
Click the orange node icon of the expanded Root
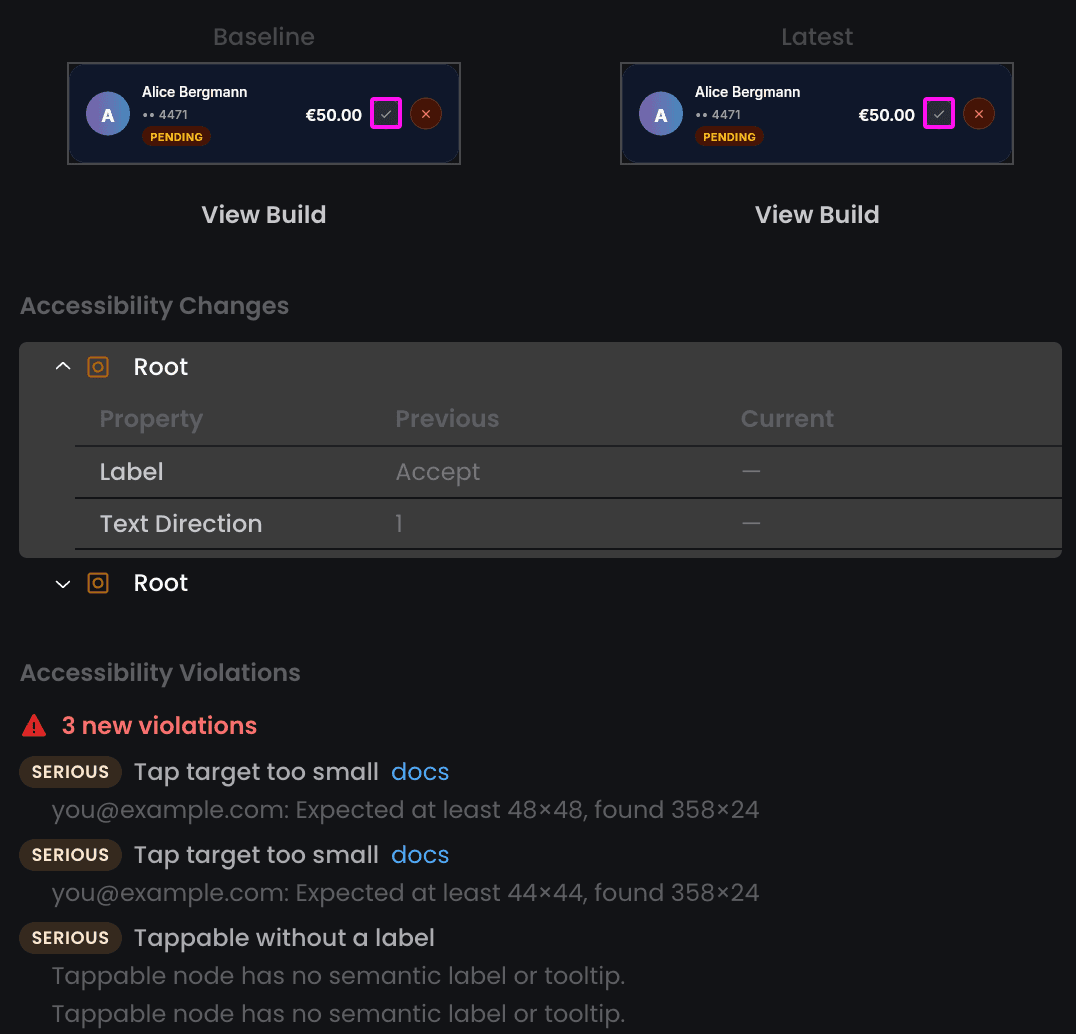[x=98, y=367]
